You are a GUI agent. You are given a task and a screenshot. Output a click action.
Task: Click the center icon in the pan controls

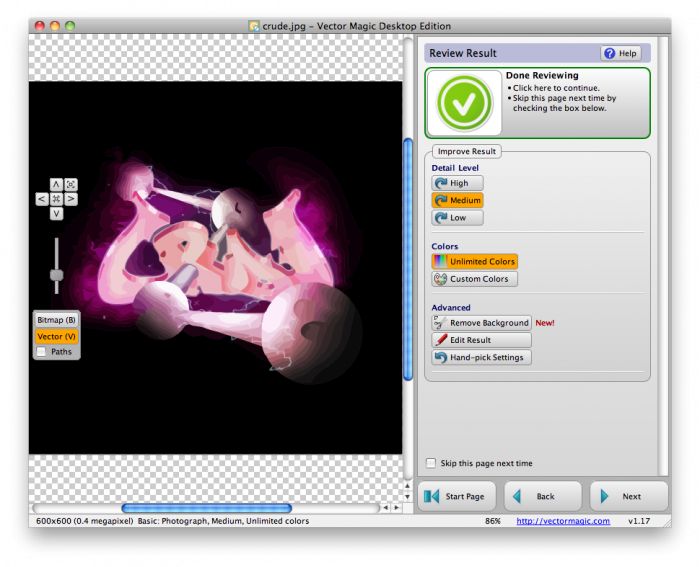56,199
